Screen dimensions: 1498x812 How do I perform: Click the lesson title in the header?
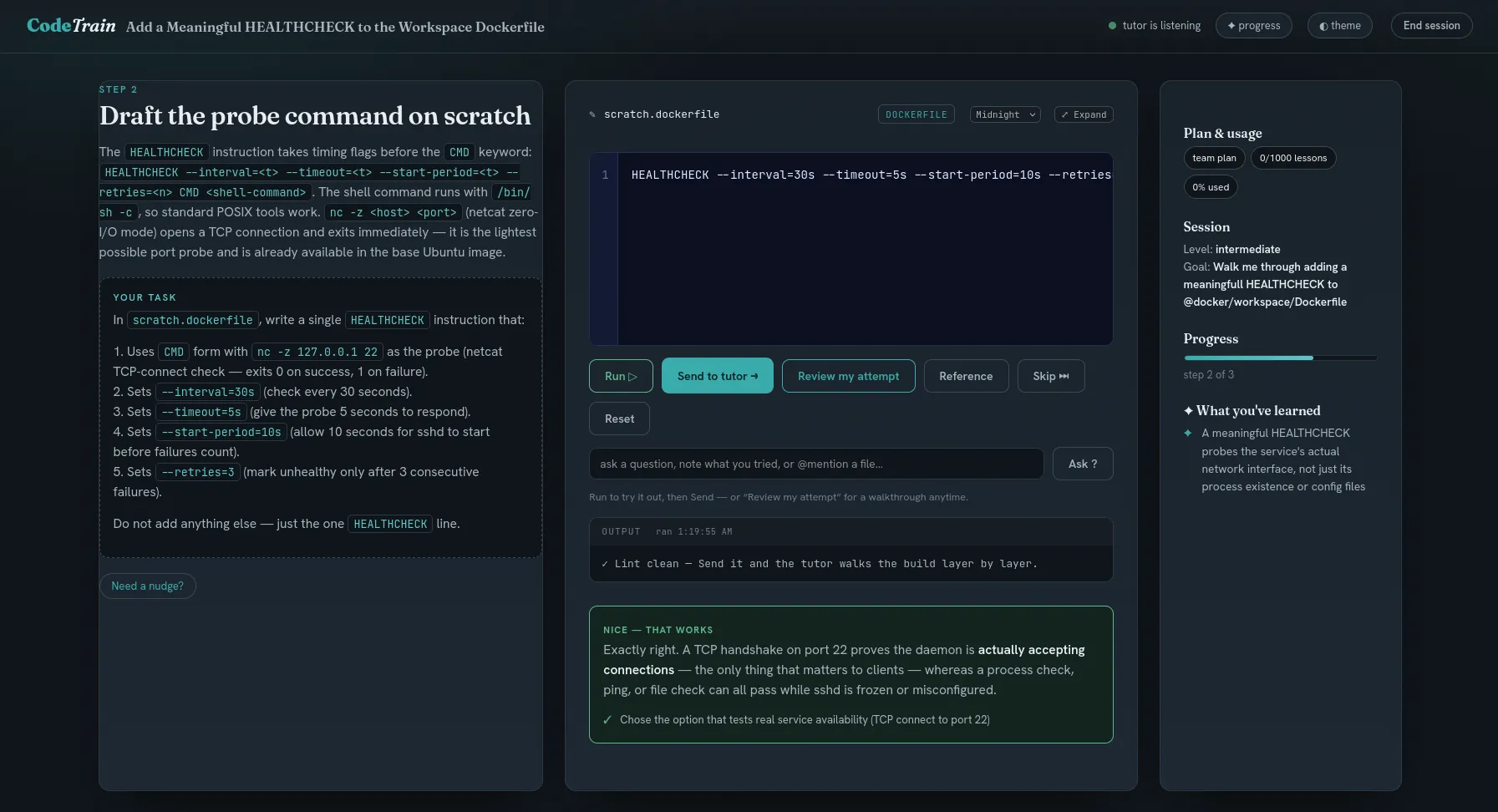(335, 27)
